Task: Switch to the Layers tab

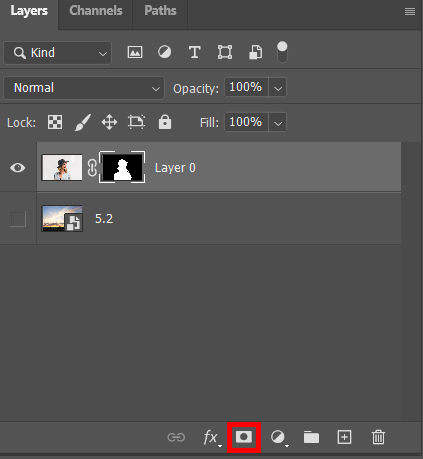Action: (29, 11)
